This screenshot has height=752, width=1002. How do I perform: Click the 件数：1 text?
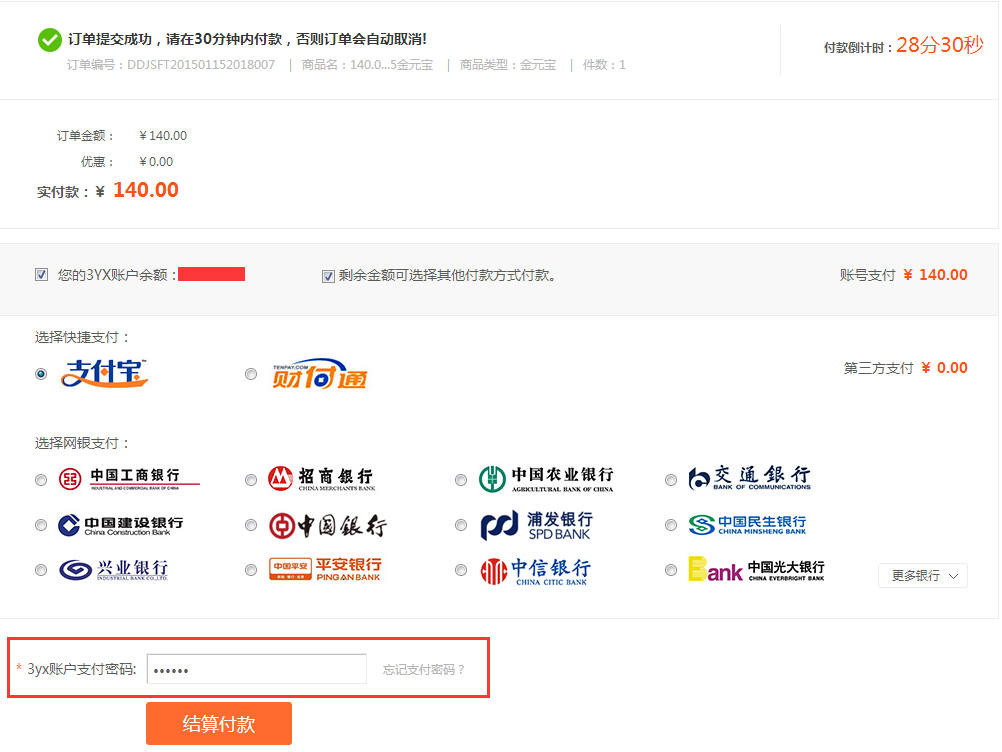click(604, 65)
